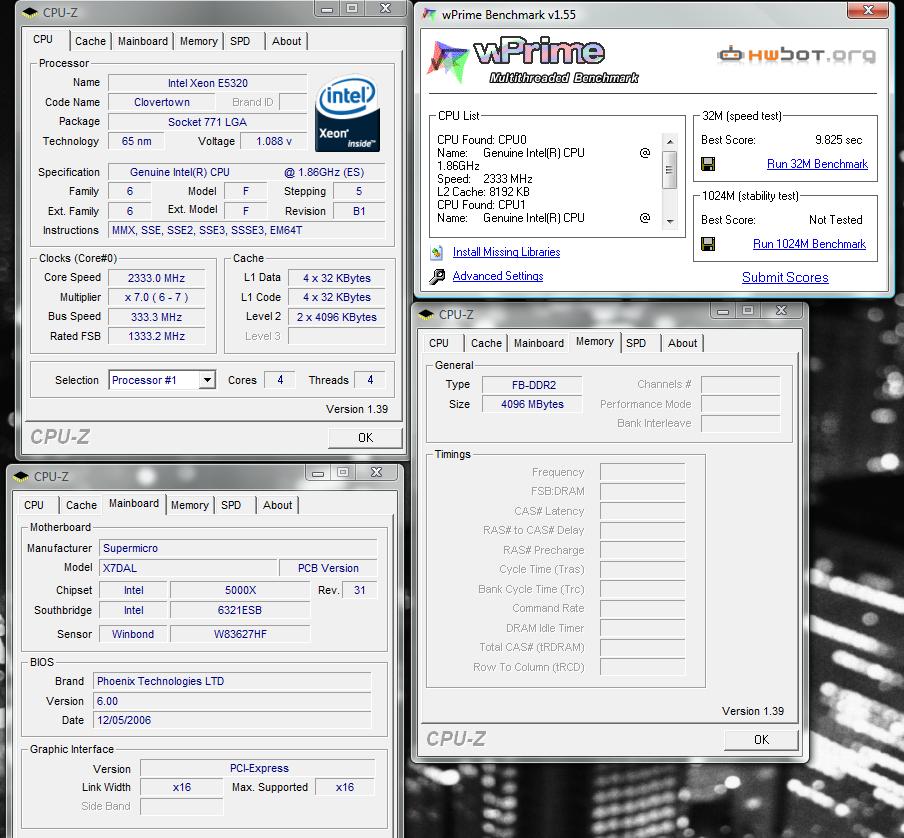Image resolution: width=904 pixels, height=838 pixels.
Task: Click the Name field Intel Xeon E5320
Action: pos(208,83)
